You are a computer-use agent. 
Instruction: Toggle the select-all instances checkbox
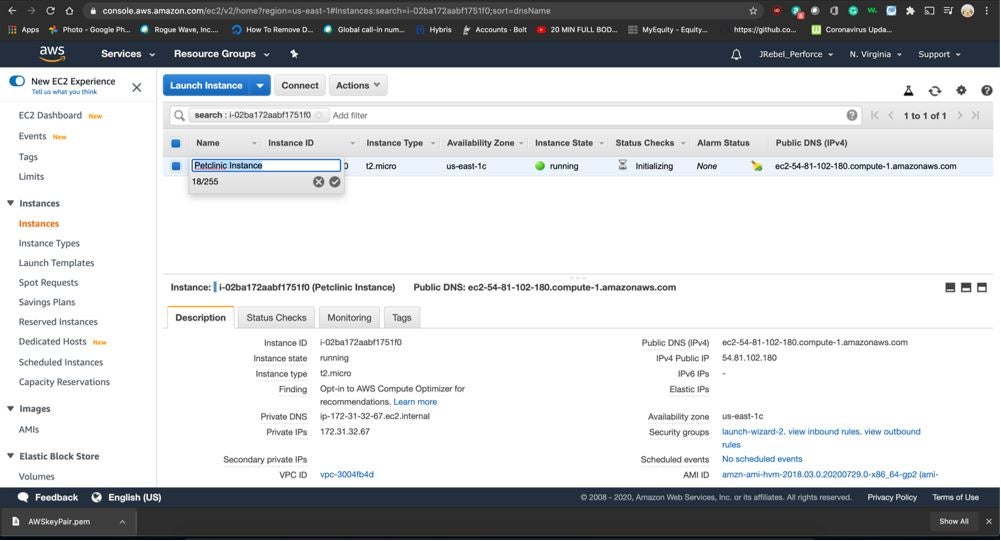(x=176, y=143)
